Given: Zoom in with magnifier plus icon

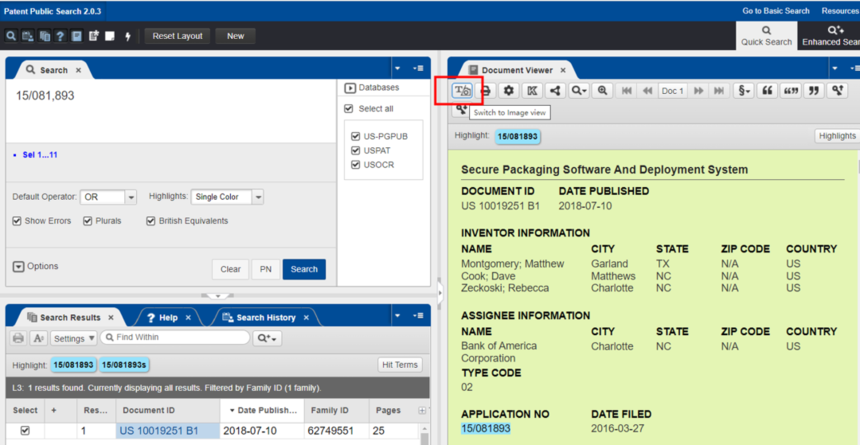Looking at the screenshot, I should [x=602, y=91].
